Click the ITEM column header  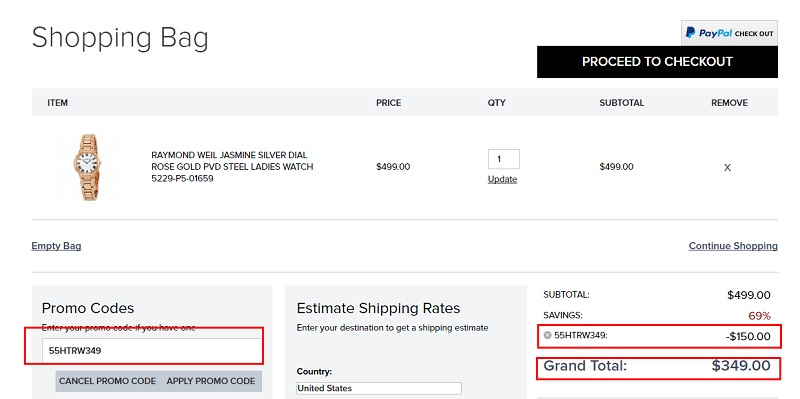click(58, 103)
